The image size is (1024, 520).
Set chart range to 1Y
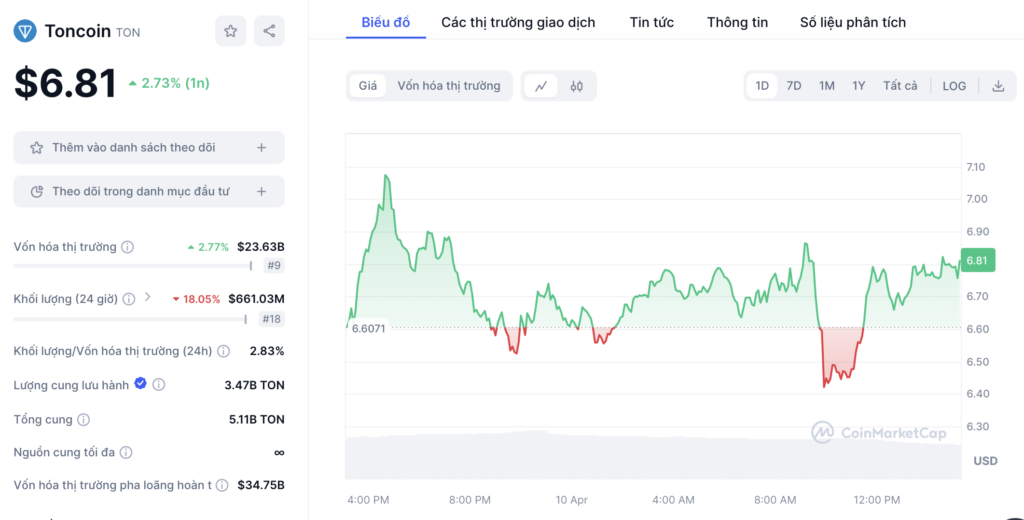pos(858,86)
